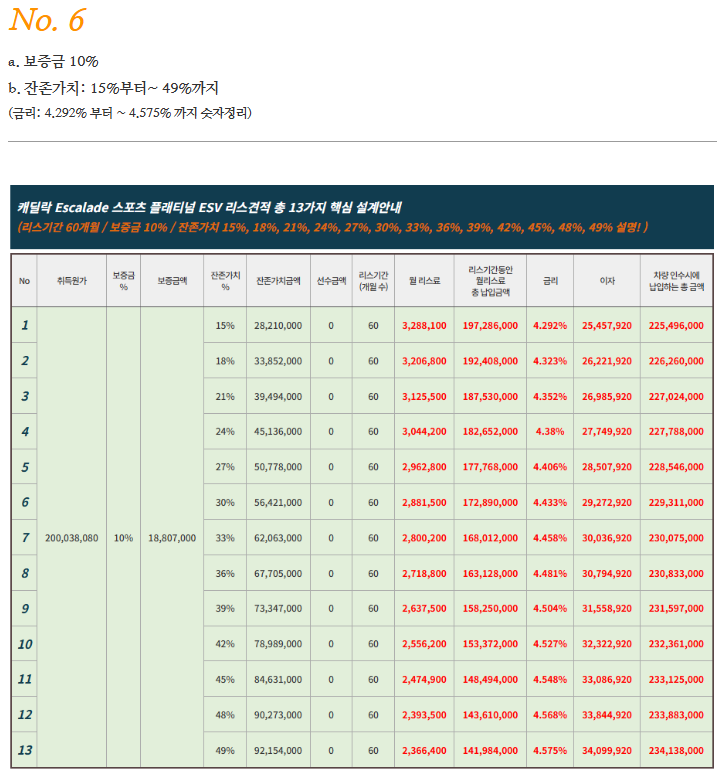Click the '잔존가치금액' column header
The image size is (718, 776).
(278, 281)
